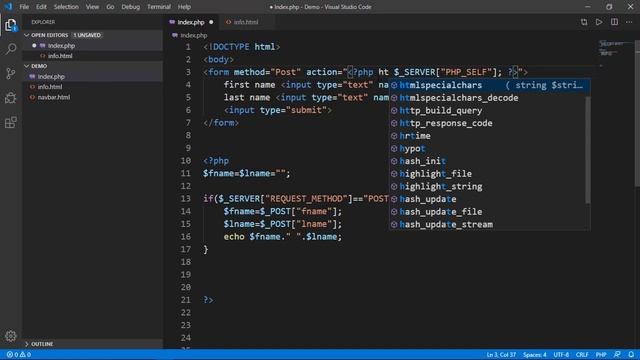Click the feedback icon in status bar

(617, 355)
